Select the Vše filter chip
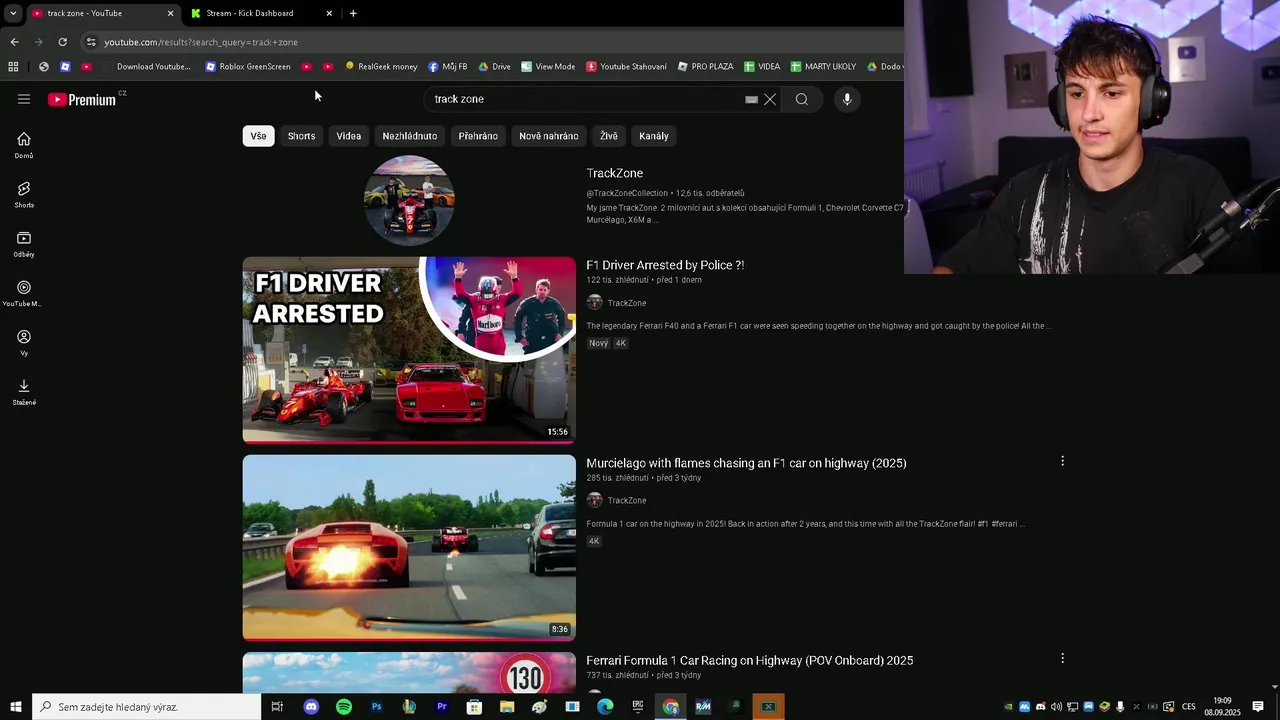Image resolution: width=1280 pixels, height=720 pixels. pyautogui.click(x=258, y=136)
